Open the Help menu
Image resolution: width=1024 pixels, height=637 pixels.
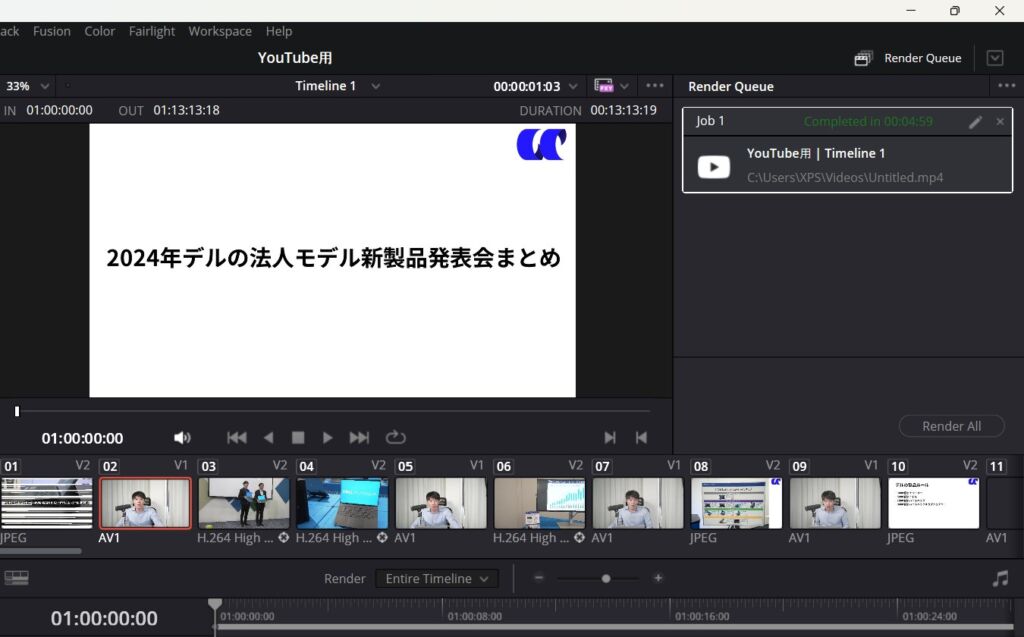pos(279,31)
